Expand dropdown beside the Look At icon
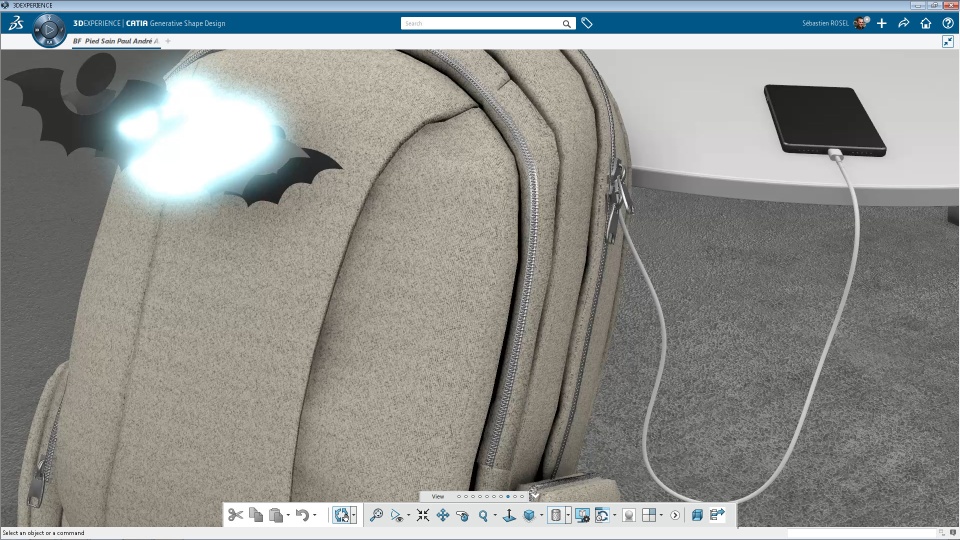Screen dimensions: 960x540 (x=408, y=515)
